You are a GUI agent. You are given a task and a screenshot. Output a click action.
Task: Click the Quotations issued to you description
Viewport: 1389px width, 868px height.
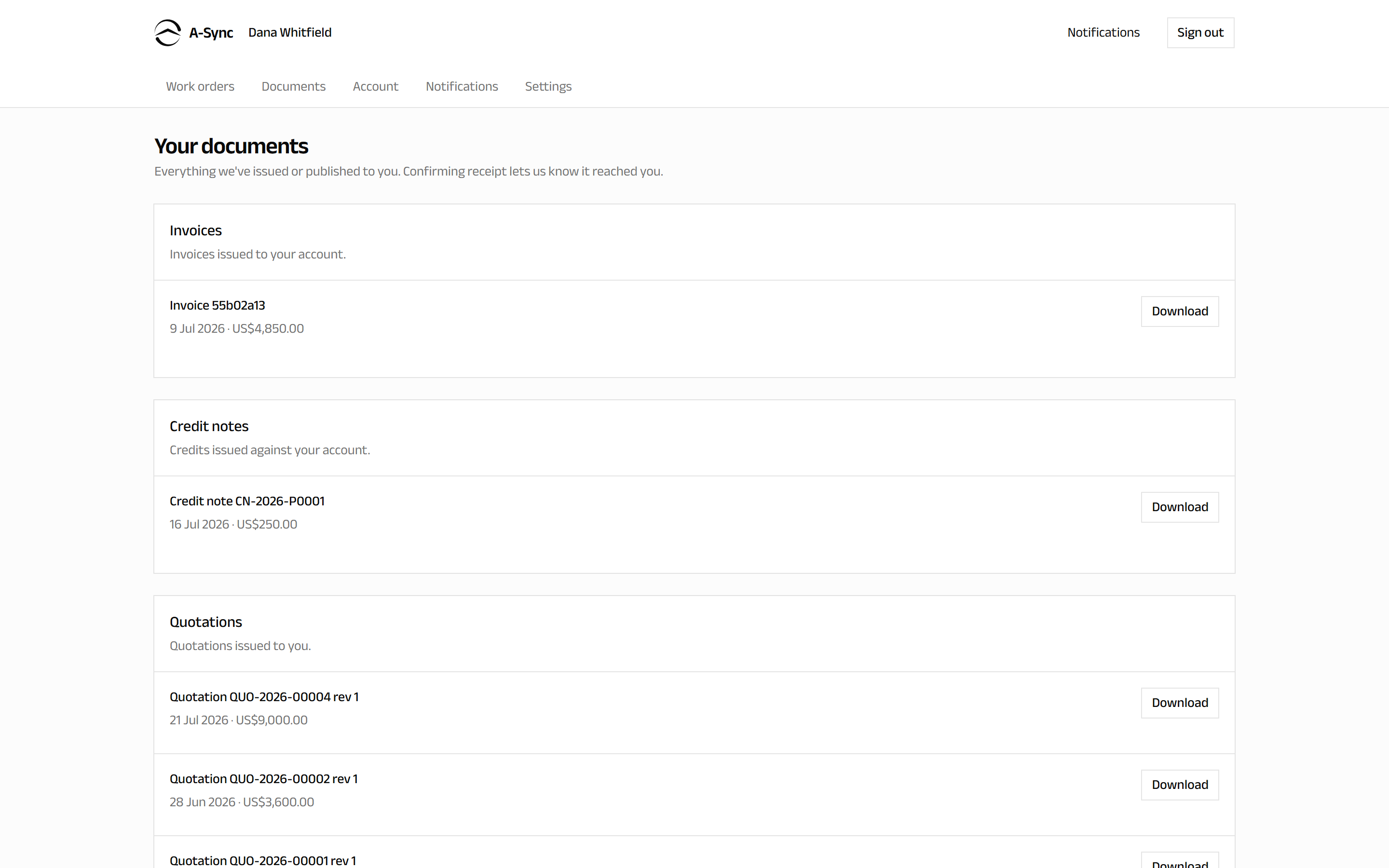[x=240, y=646]
